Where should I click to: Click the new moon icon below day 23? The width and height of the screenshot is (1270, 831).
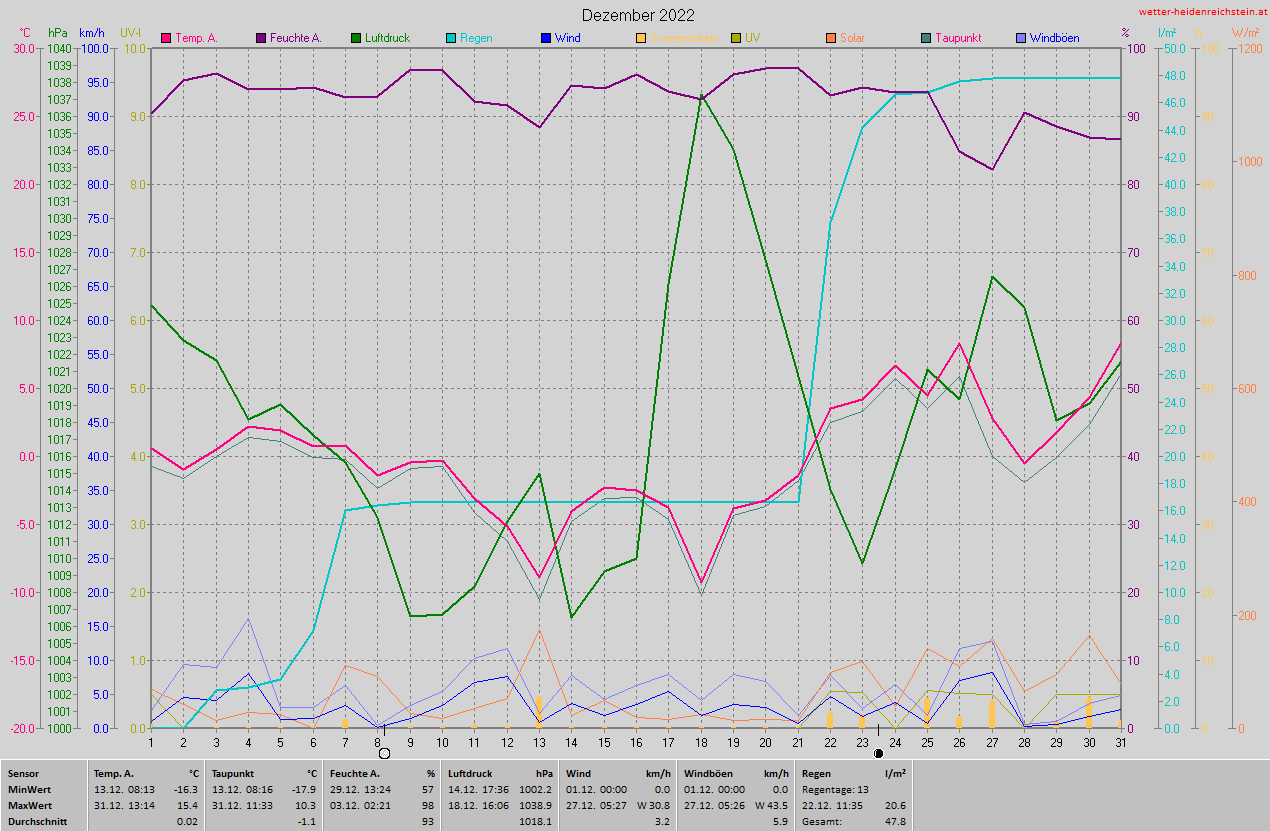point(878,753)
